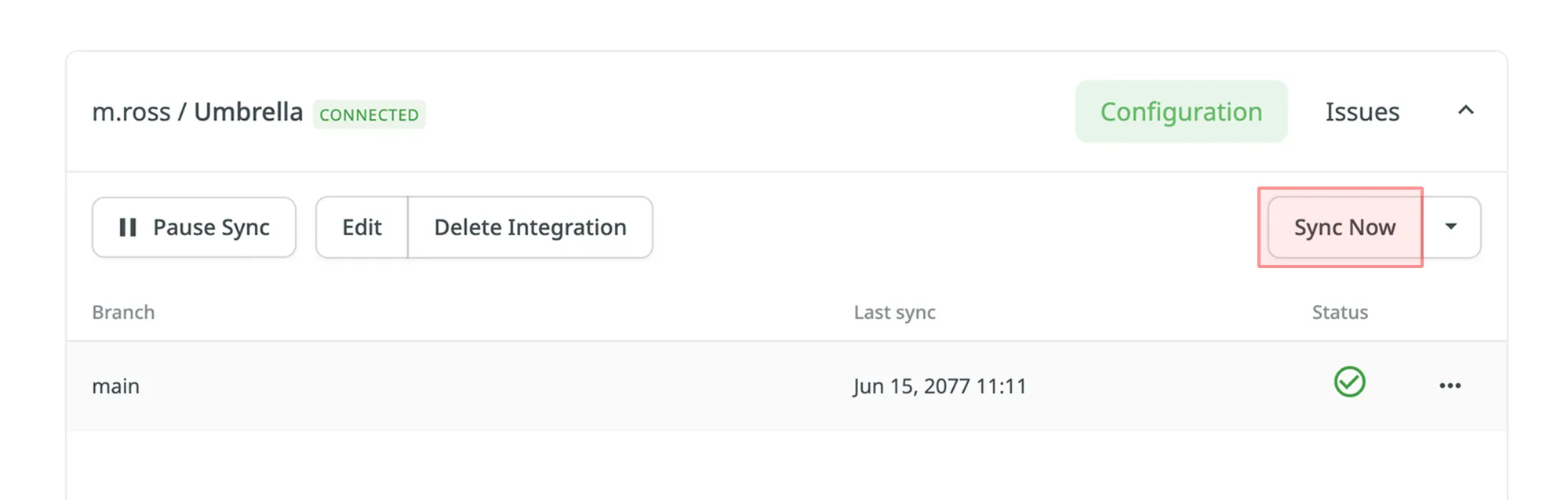Open the ellipsis menu on the main branch row

(1450, 385)
